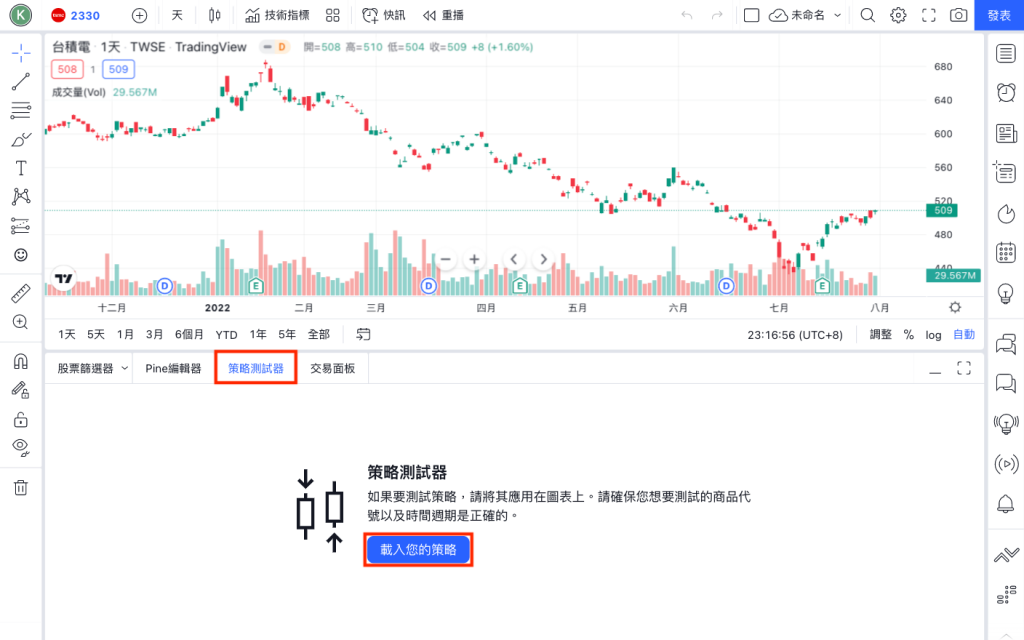Expand the 未命名 layout dropdown arrow
This screenshot has height=640, width=1024.
[x=837, y=15]
